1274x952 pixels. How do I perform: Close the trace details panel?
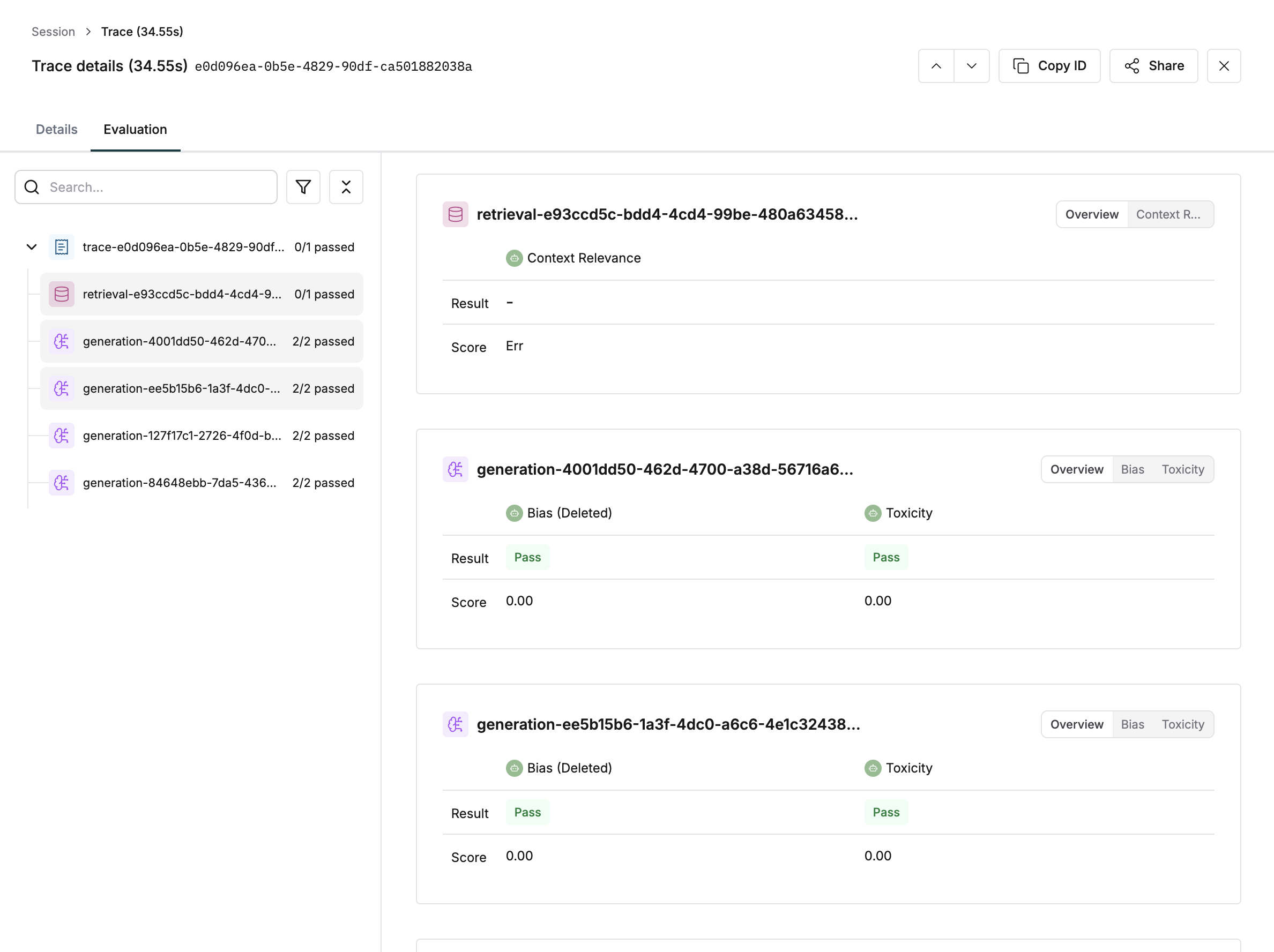click(1224, 66)
